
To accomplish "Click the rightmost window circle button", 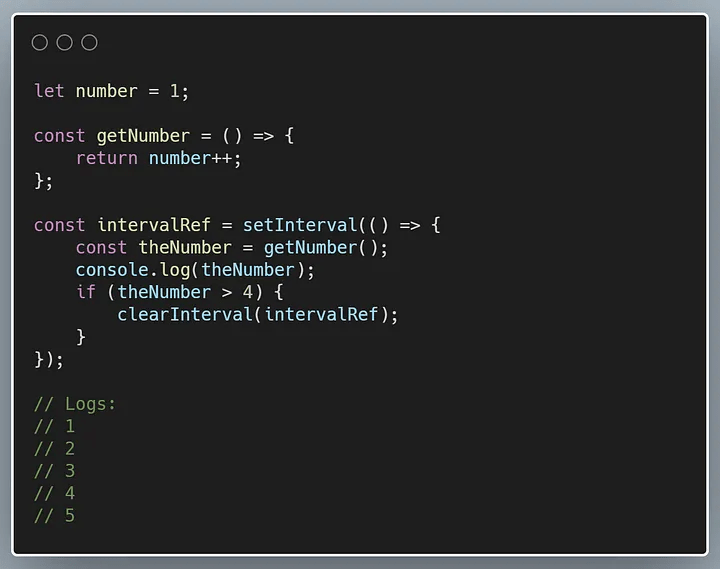I will pyautogui.click(x=90, y=43).
